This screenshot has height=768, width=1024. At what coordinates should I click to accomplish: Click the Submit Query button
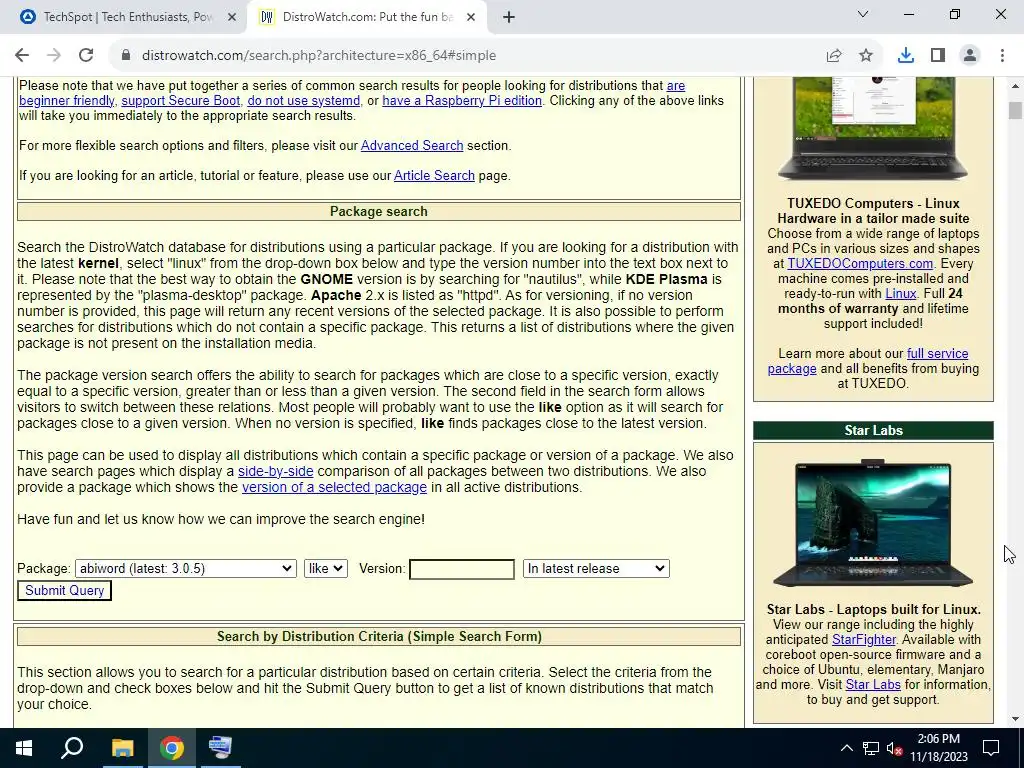click(x=64, y=590)
